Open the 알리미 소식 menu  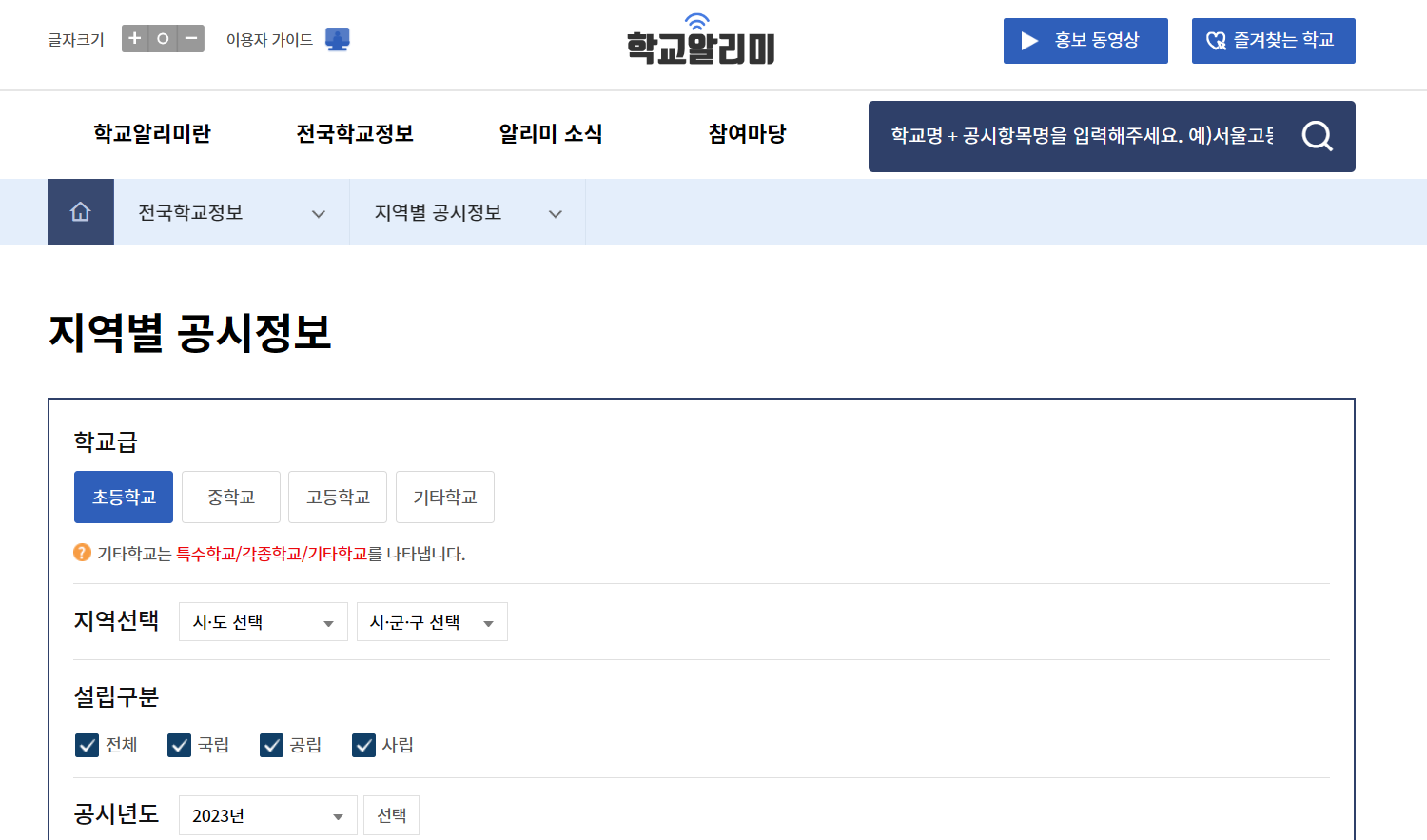coord(550,134)
